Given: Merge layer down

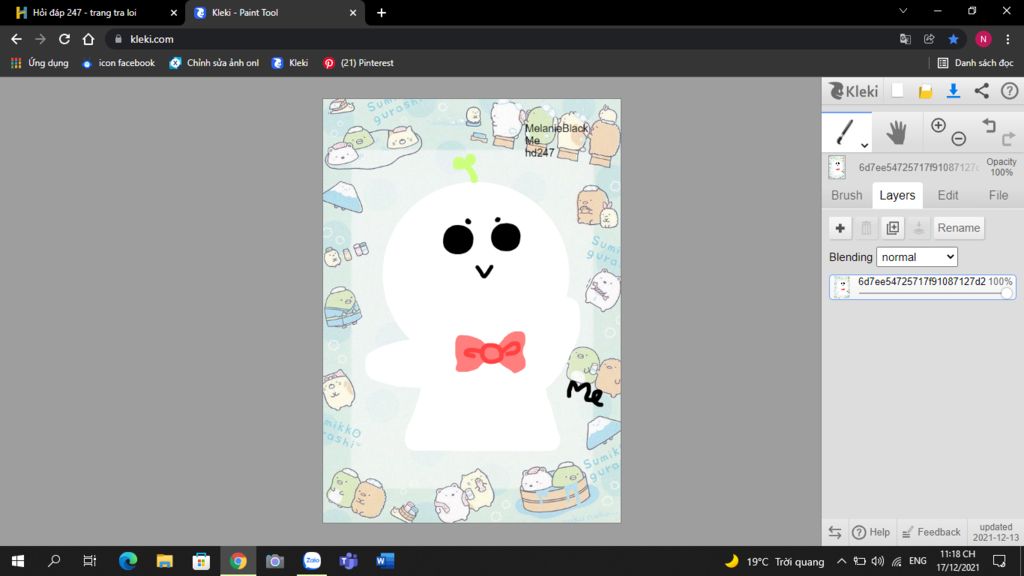Looking at the screenshot, I should (x=918, y=228).
